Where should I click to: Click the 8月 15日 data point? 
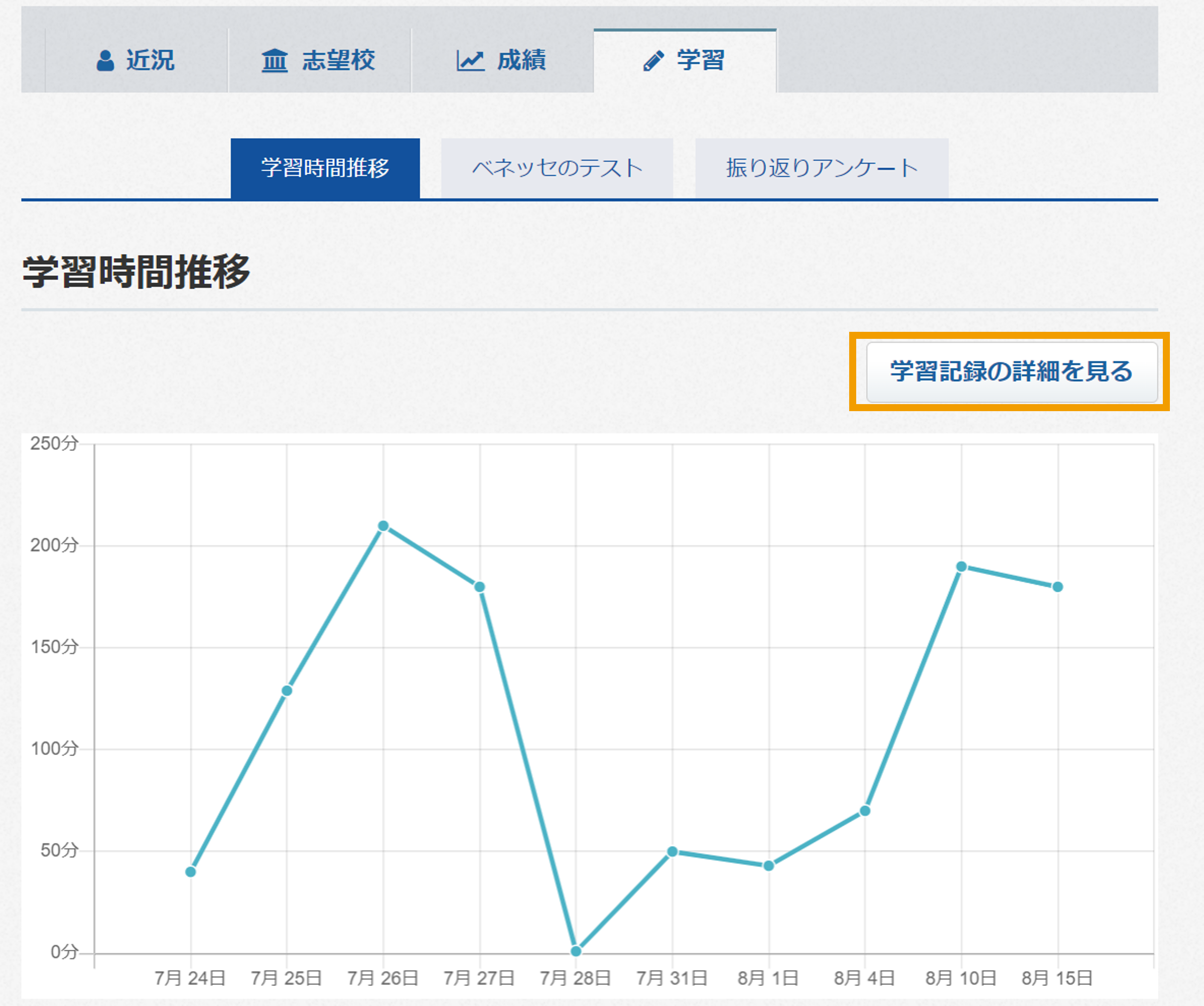[1058, 587]
